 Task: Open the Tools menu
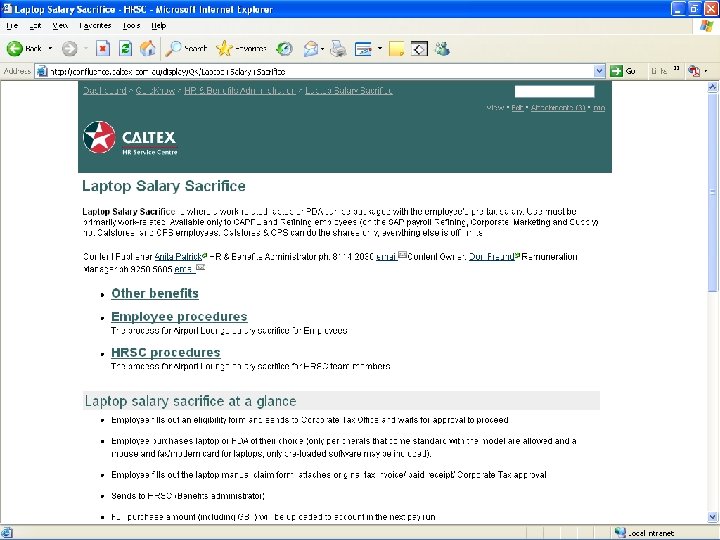pyautogui.click(x=131, y=26)
